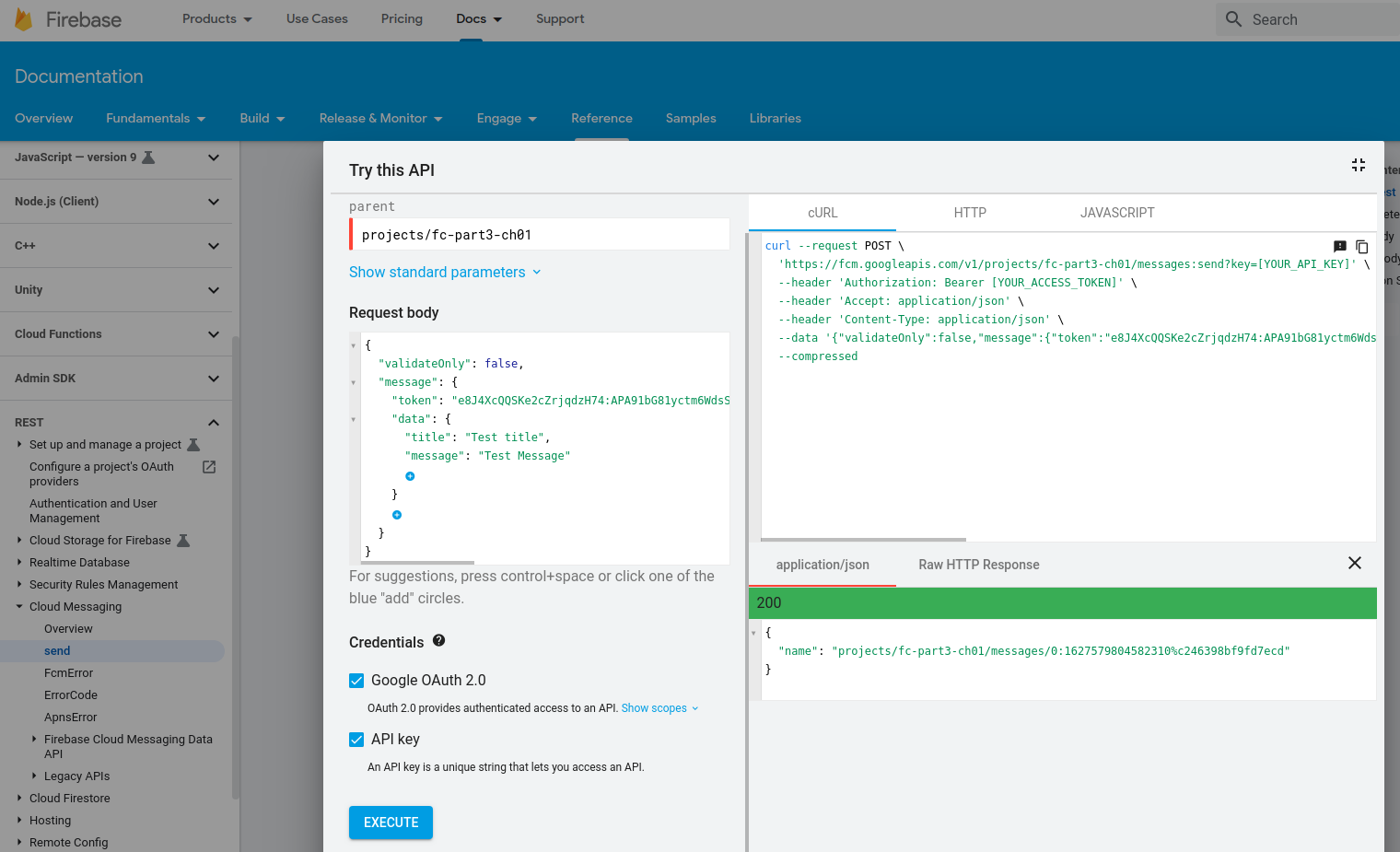Open the Engage dropdown
This screenshot has height=852, width=1400.
coord(507,118)
